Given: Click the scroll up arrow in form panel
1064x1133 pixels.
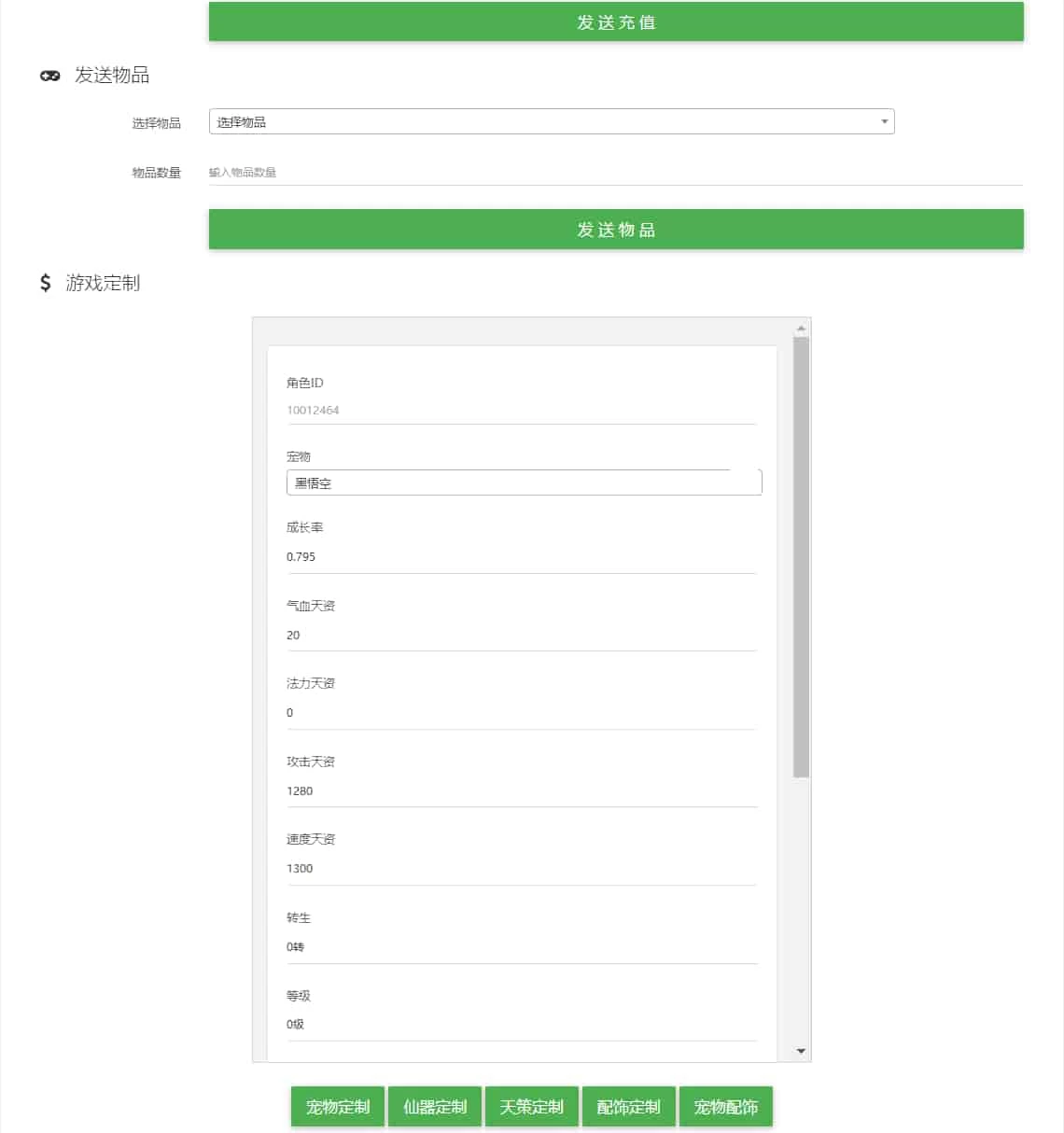Looking at the screenshot, I should [x=801, y=329].
